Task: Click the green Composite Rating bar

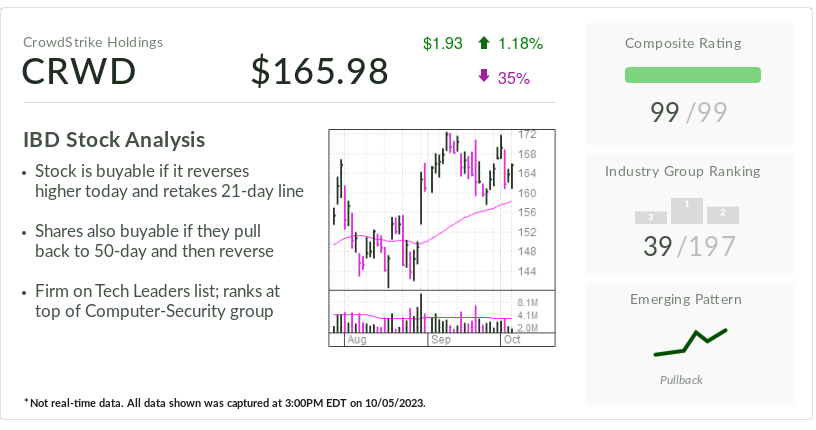Action: (x=692, y=75)
